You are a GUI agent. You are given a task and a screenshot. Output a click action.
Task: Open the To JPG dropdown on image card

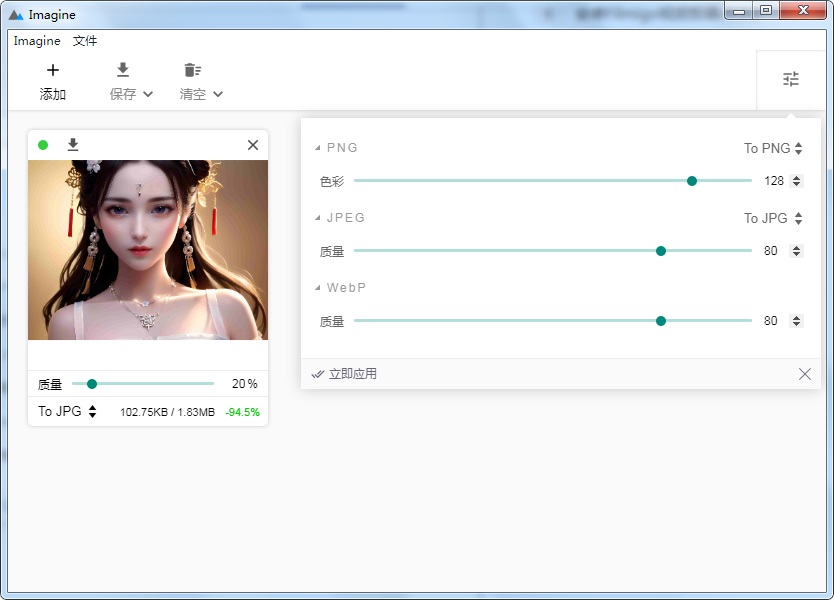(67, 411)
